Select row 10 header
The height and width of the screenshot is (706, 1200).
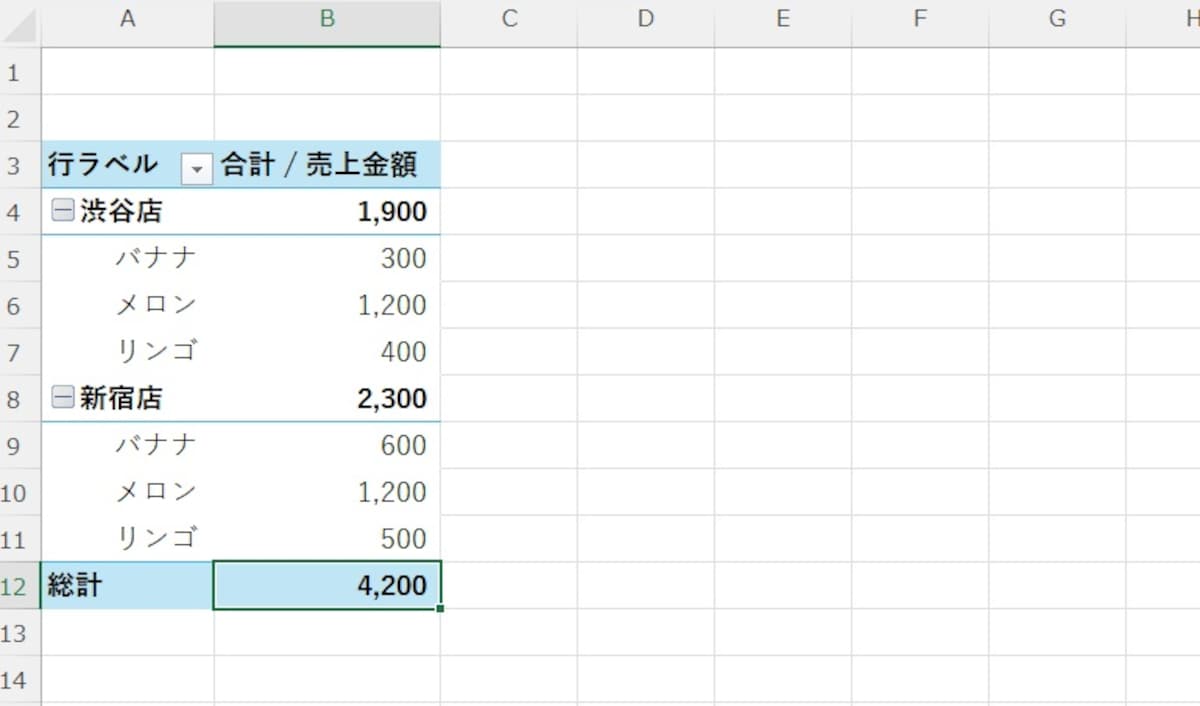click(20, 492)
